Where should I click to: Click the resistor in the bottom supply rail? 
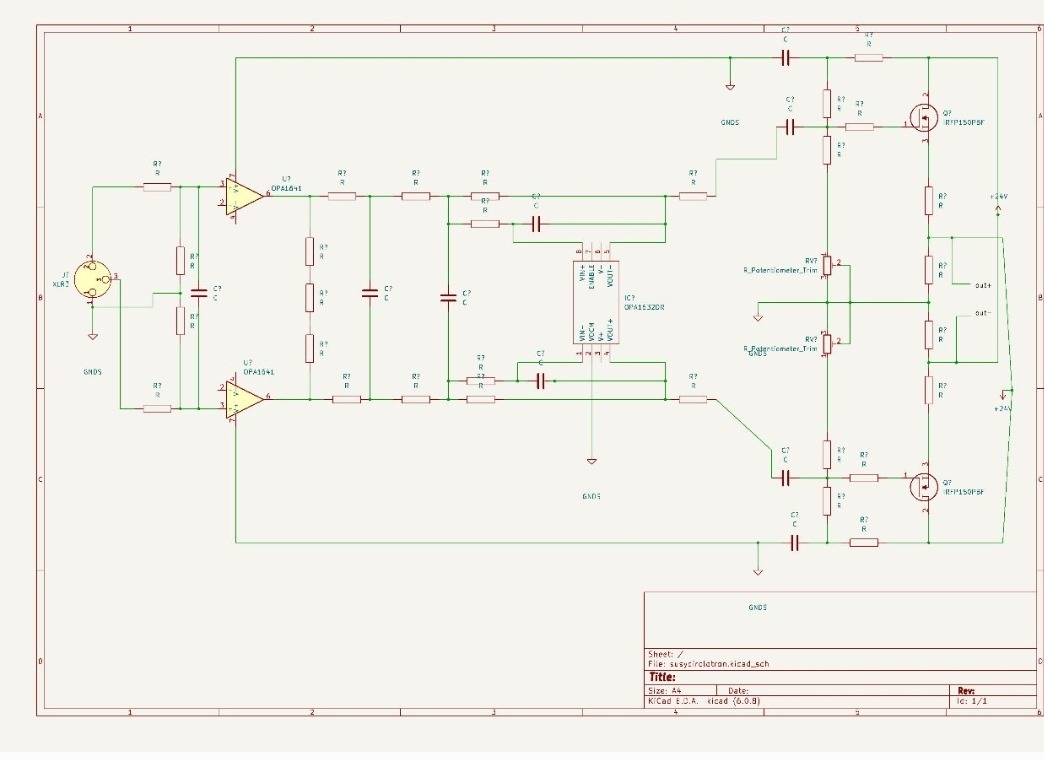pyautogui.click(x=864, y=543)
